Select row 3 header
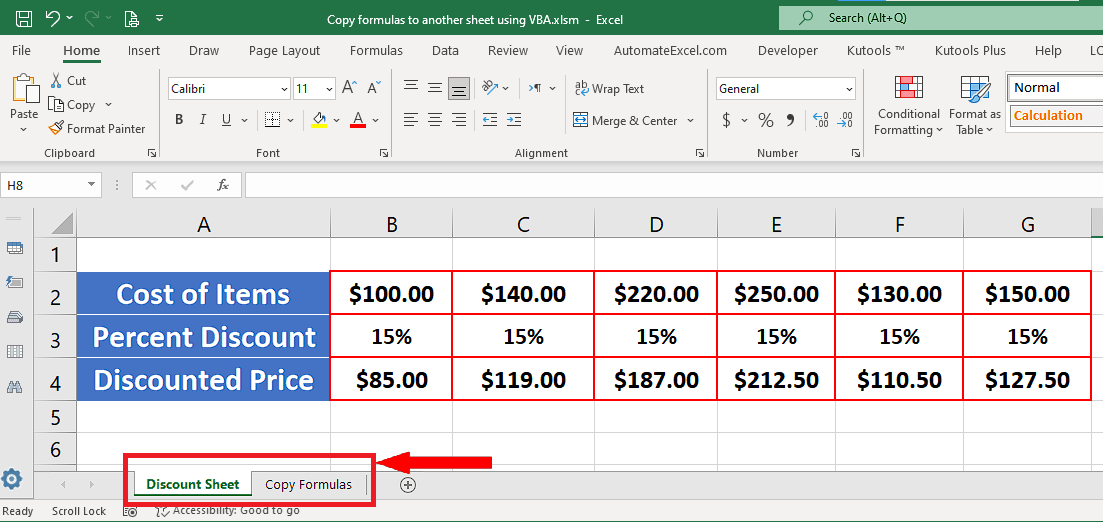1103x522 pixels. click(x=55, y=338)
